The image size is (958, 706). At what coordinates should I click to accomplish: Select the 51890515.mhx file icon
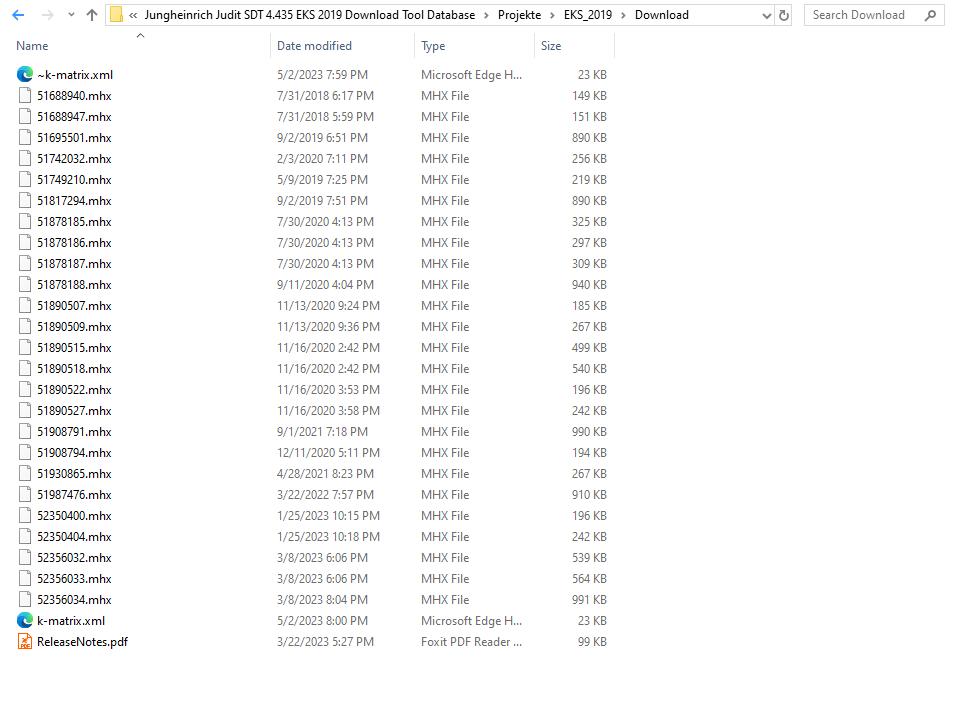click(24, 348)
